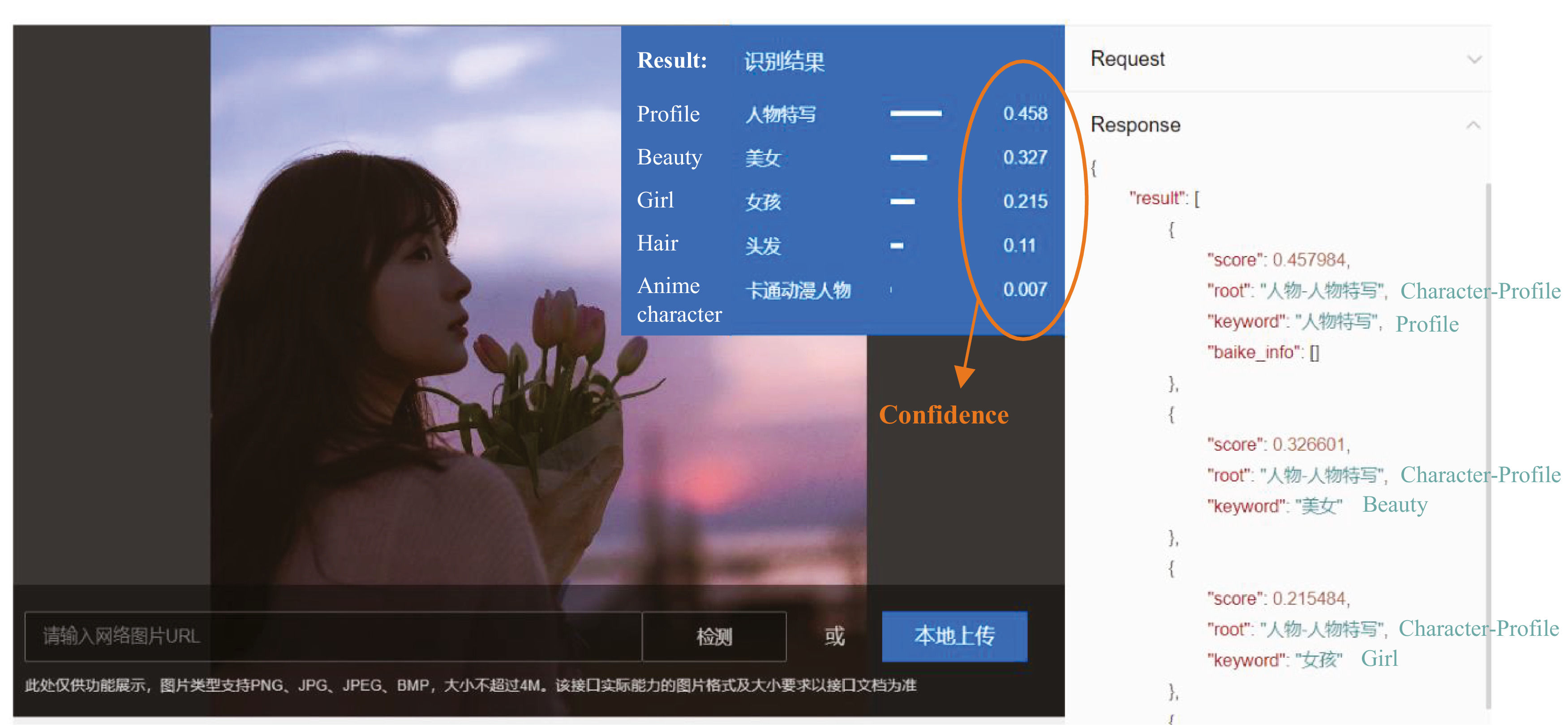Click the Girl confidence bar
Image resolution: width=1568 pixels, height=725 pixels.
902,202
